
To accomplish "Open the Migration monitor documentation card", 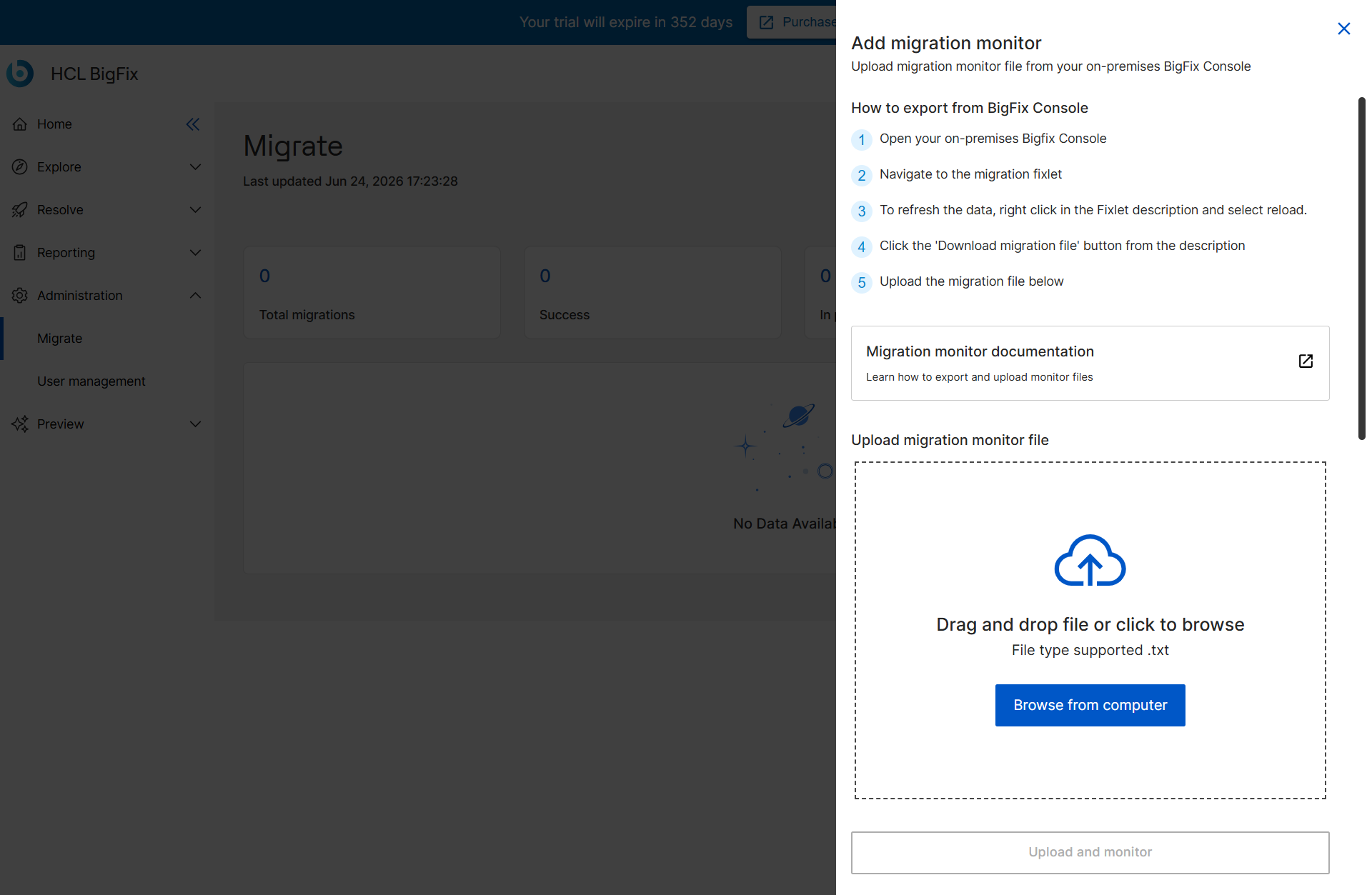I will click(x=1090, y=363).
